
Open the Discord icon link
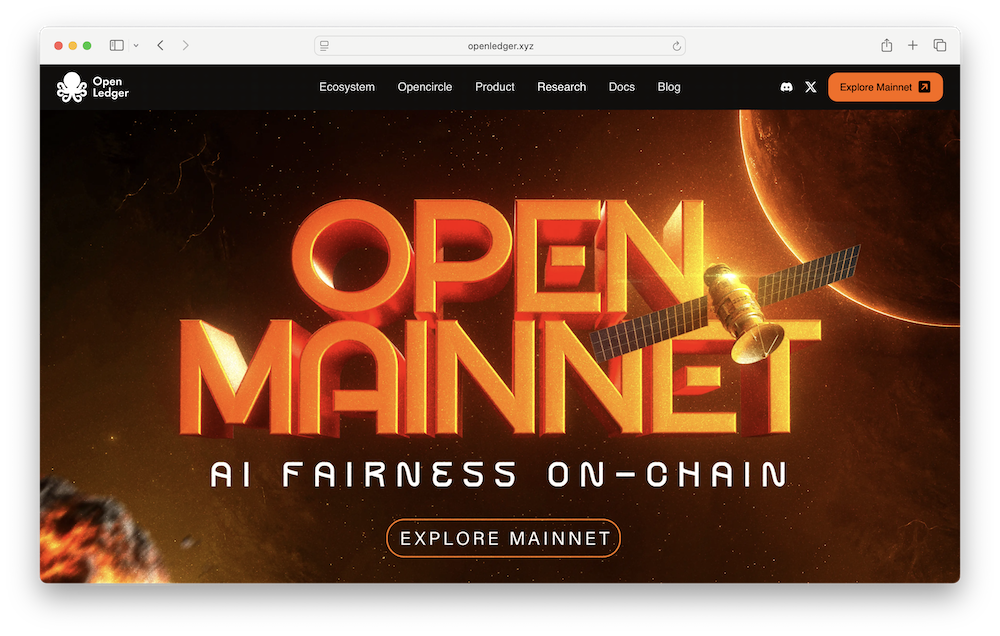pyautogui.click(x=787, y=87)
